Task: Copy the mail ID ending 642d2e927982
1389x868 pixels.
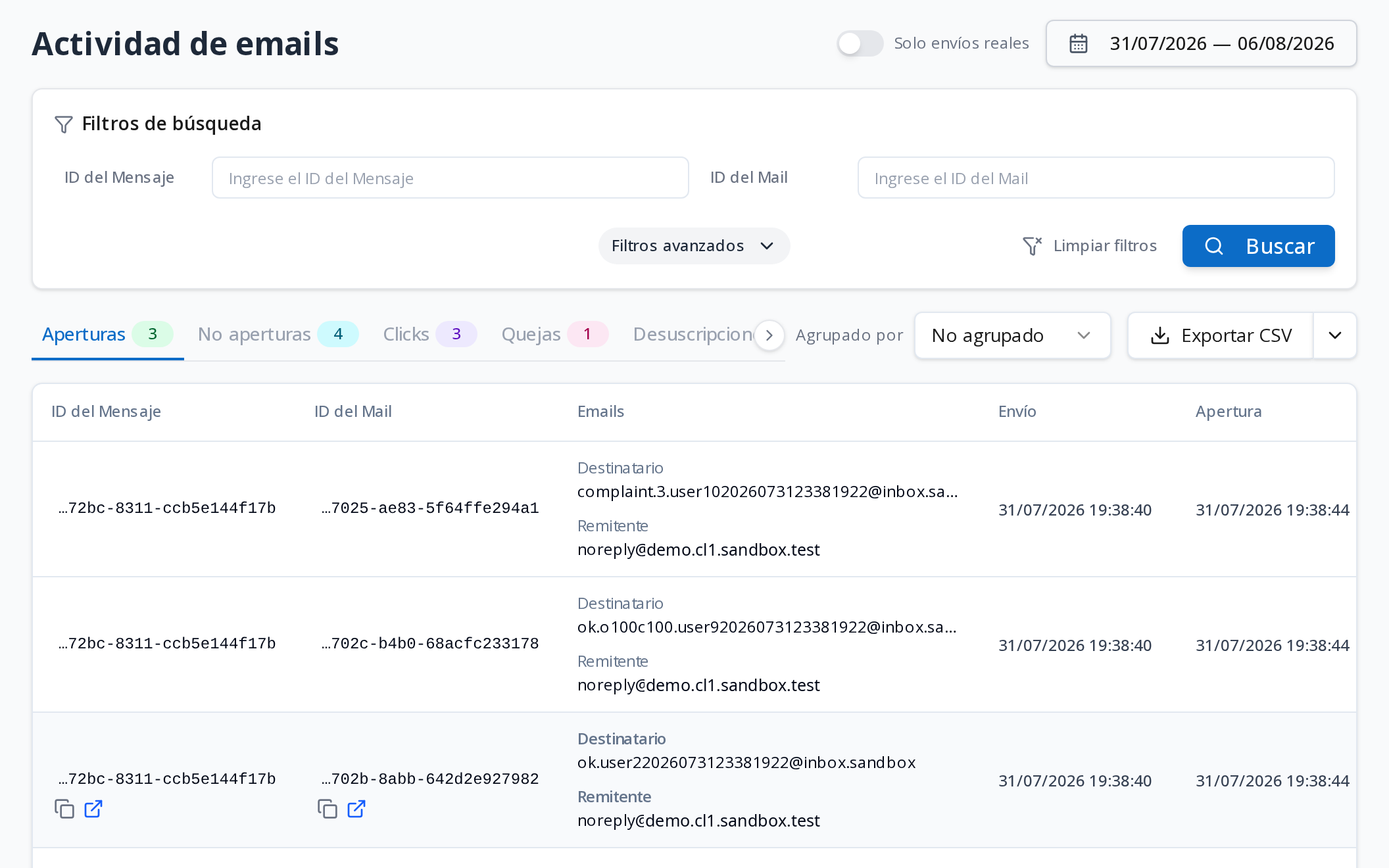Action: (328, 809)
